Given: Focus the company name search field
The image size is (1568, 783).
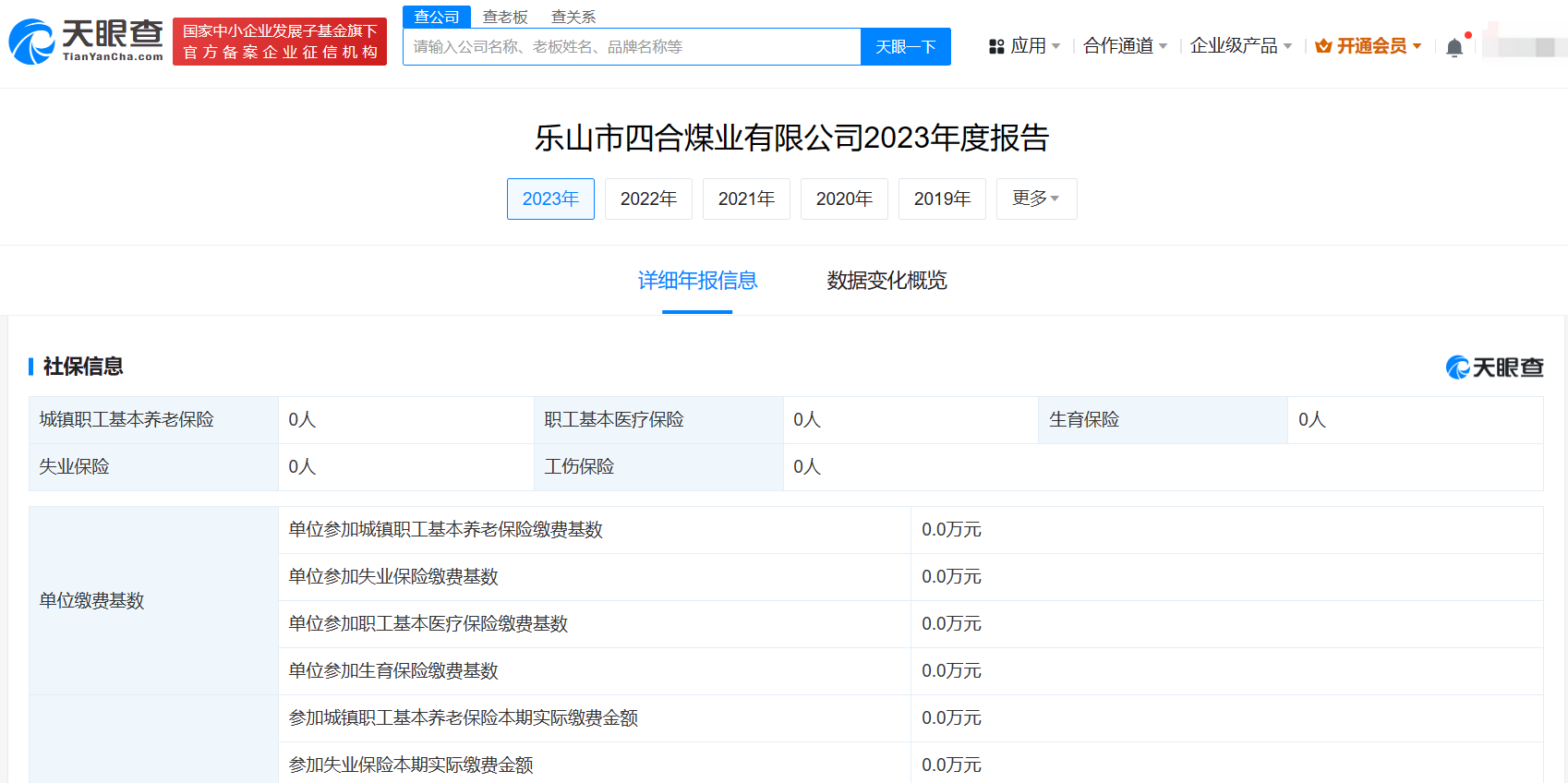Looking at the screenshot, I should (632, 46).
